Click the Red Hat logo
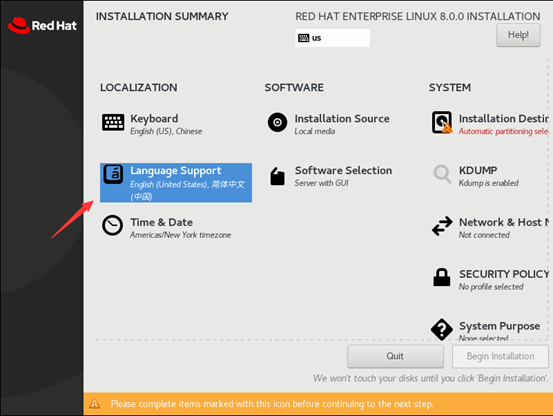 42,25
